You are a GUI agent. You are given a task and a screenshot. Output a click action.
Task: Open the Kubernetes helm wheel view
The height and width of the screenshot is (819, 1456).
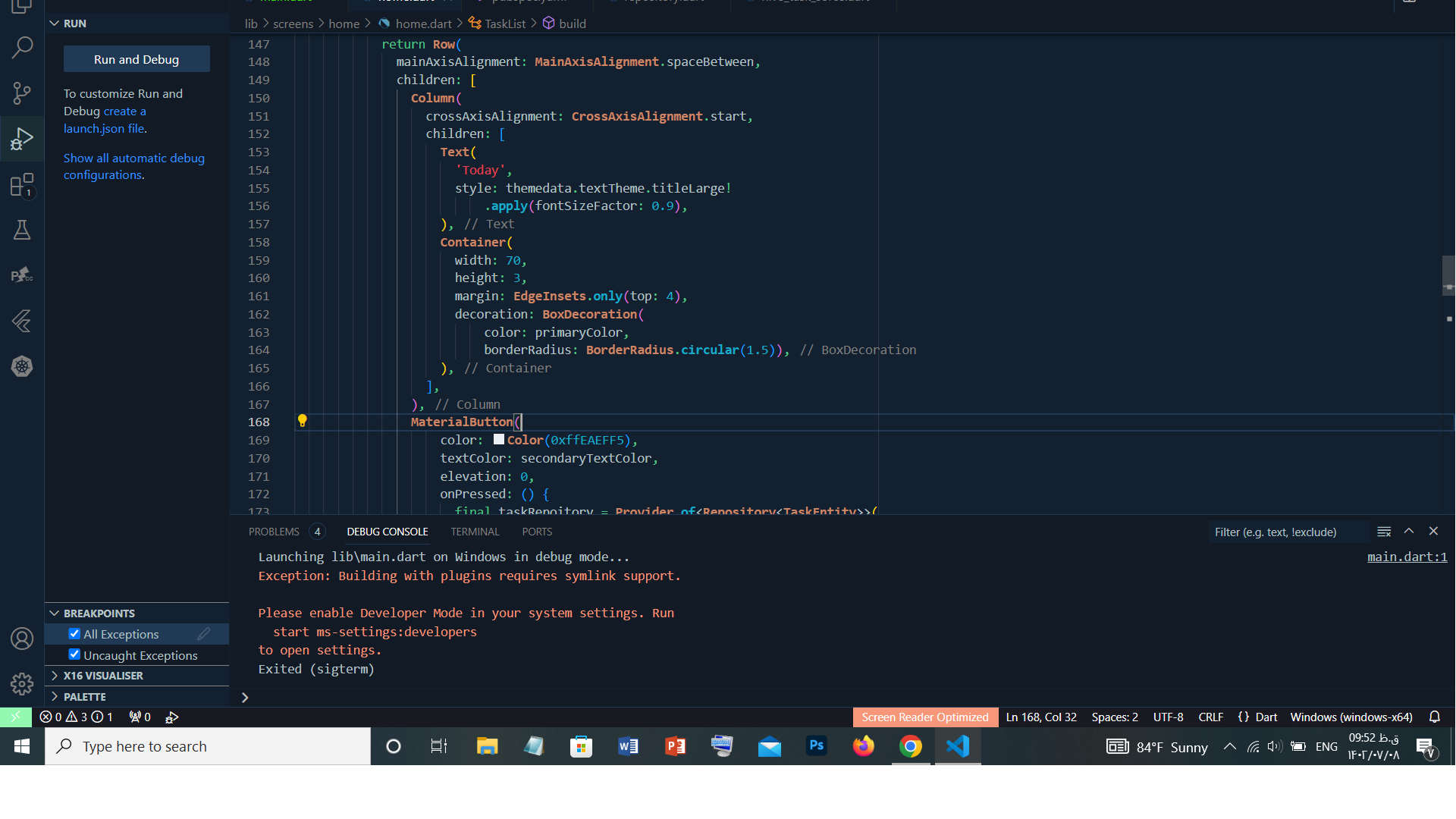pyautogui.click(x=22, y=366)
